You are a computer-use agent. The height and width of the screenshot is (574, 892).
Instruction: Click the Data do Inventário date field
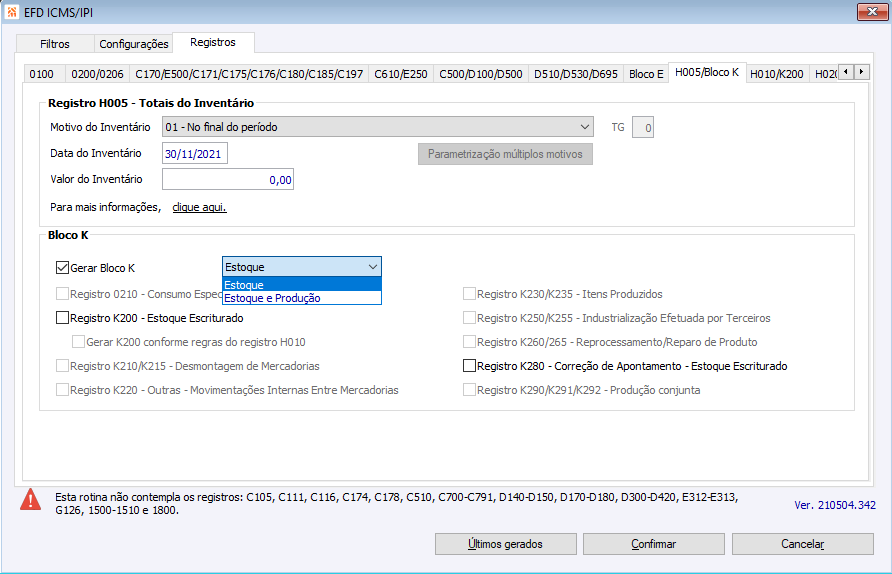click(x=195, y=154)
